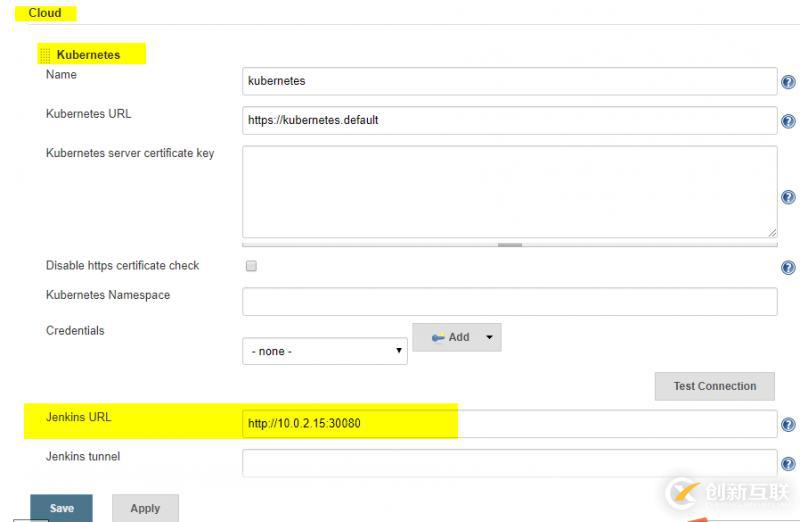Click the Jenkins tunnel label

point(83,456)
